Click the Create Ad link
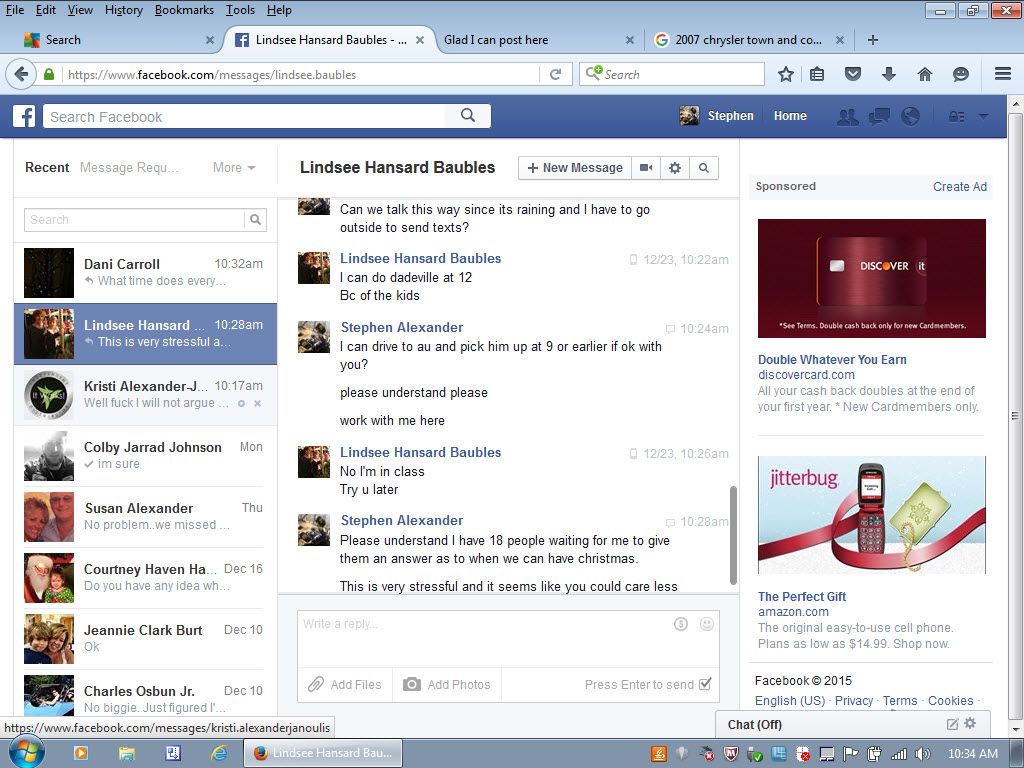The image size is (1024, 768). click(959, 187)
